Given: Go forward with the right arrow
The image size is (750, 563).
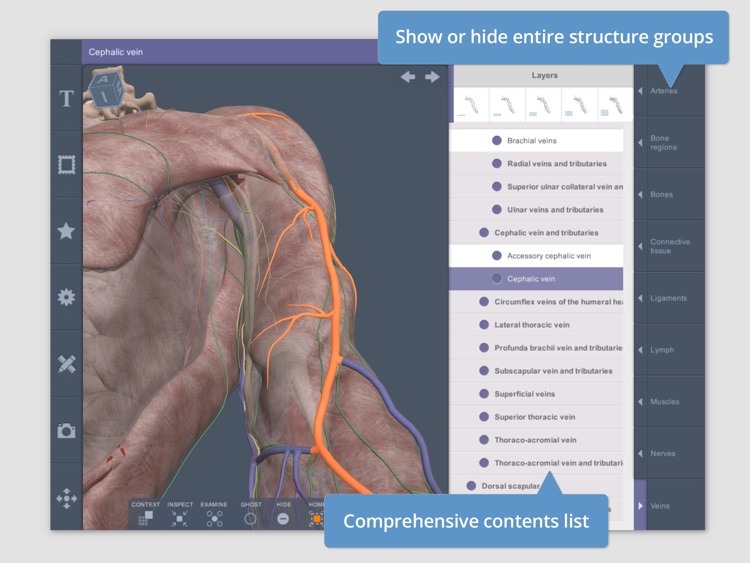Looking at the screenshot, I should click(432, 77).
